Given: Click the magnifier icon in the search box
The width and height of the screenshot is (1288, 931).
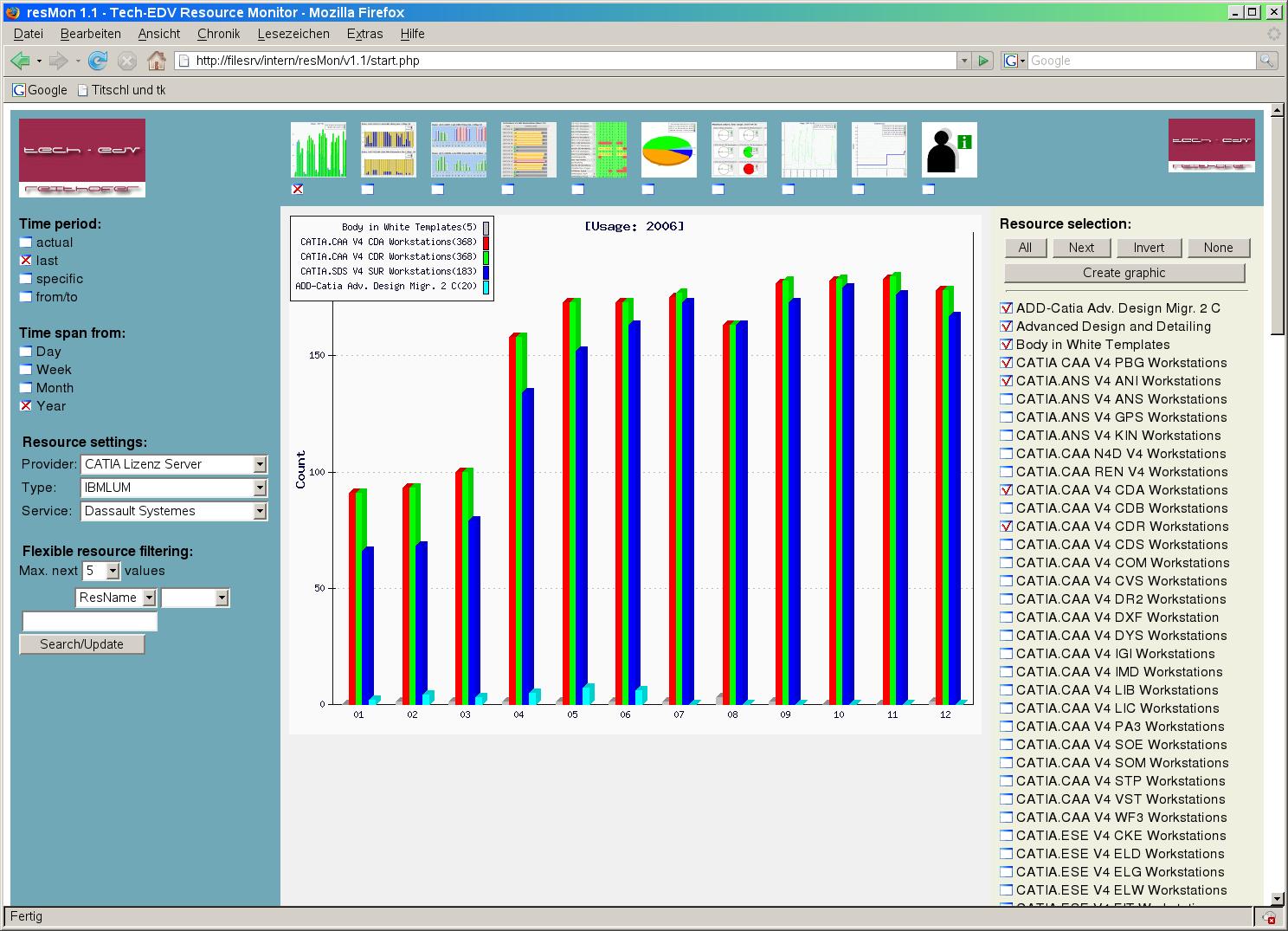Looking at the screenshot, I should click(x=1266, y=61).
